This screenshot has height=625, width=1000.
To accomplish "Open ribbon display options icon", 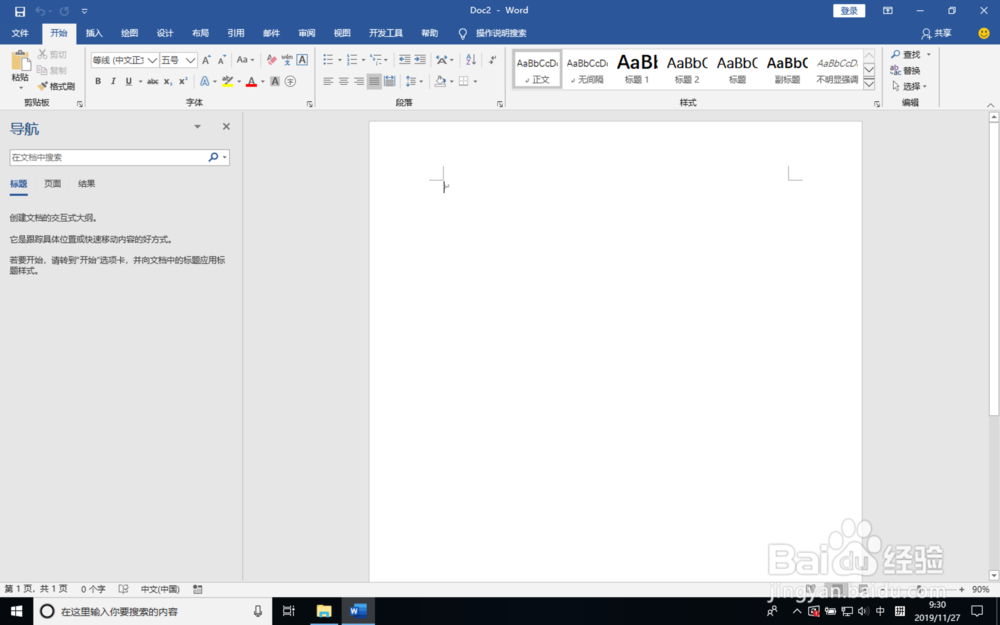I will [888, 11].
